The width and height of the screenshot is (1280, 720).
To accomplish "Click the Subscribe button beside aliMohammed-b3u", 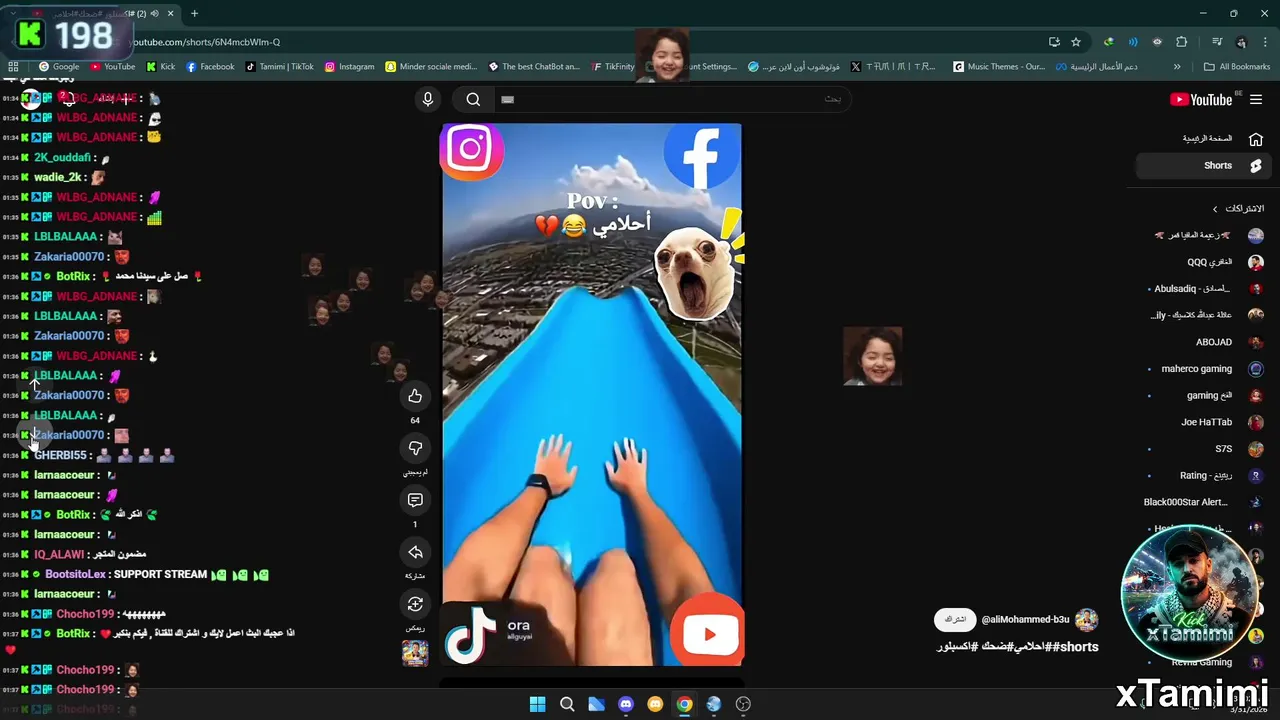I will [955, 620].
